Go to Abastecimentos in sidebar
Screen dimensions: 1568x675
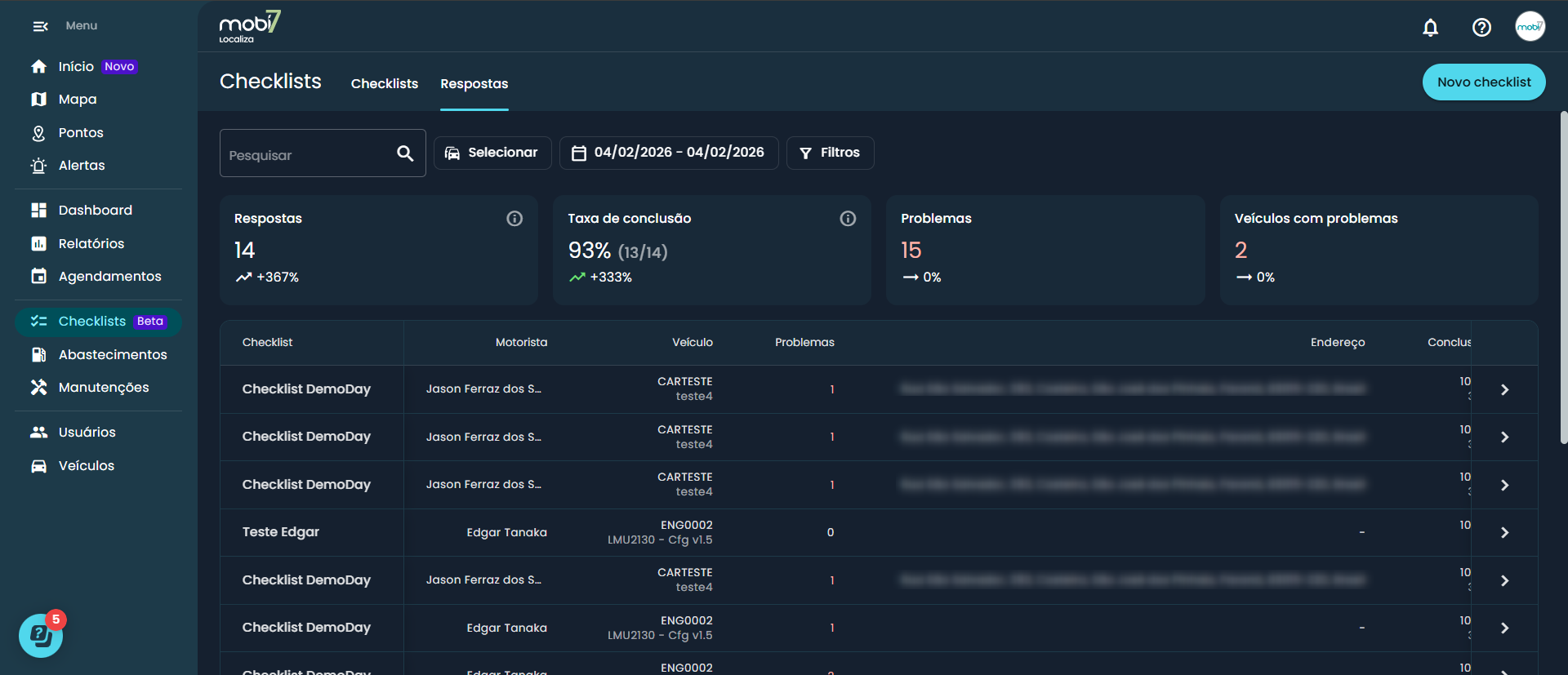point(112,355)
